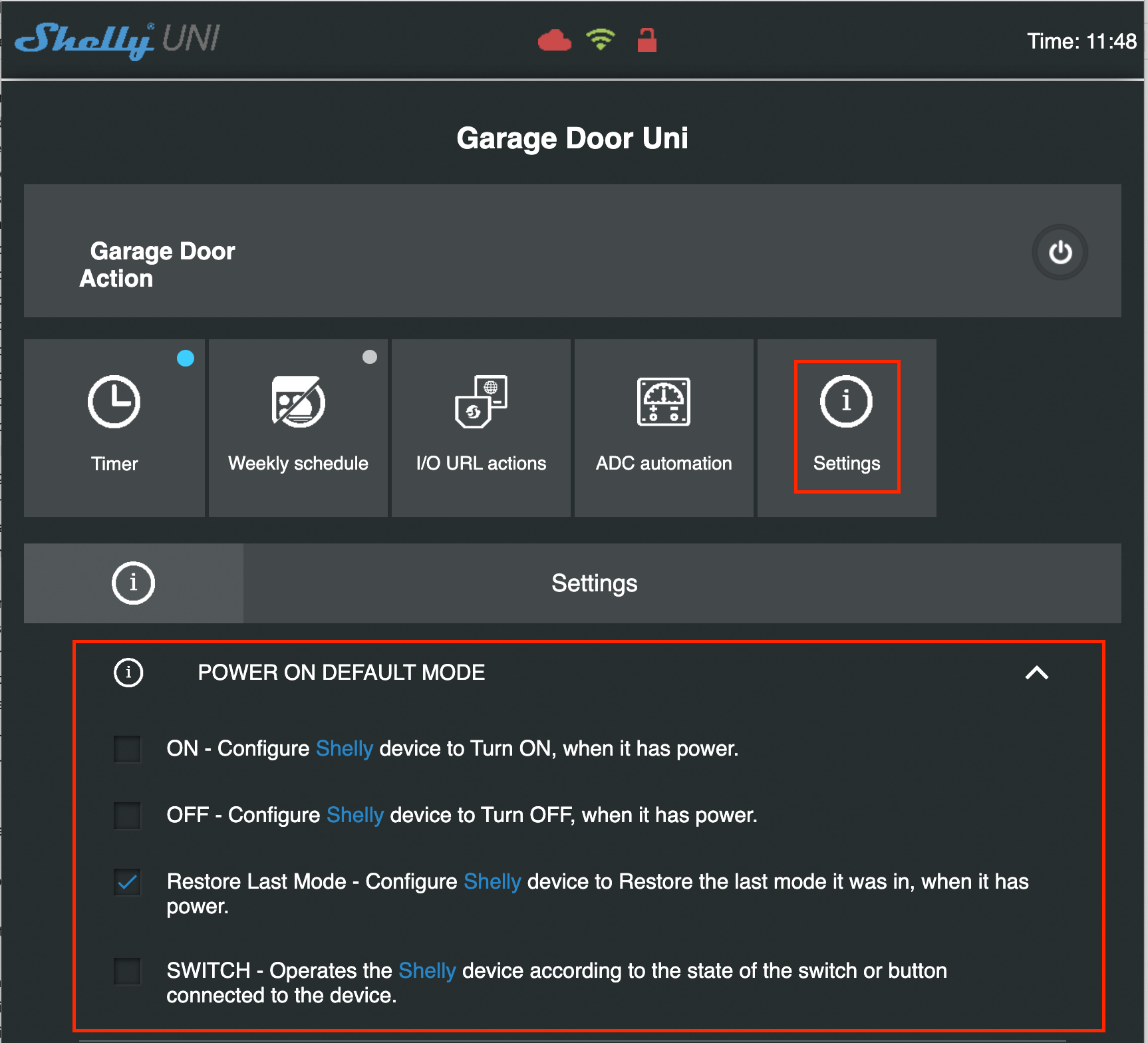
Task: Open I/O URL actions icon
Action: pyautogui.click(x=481, y=402)
